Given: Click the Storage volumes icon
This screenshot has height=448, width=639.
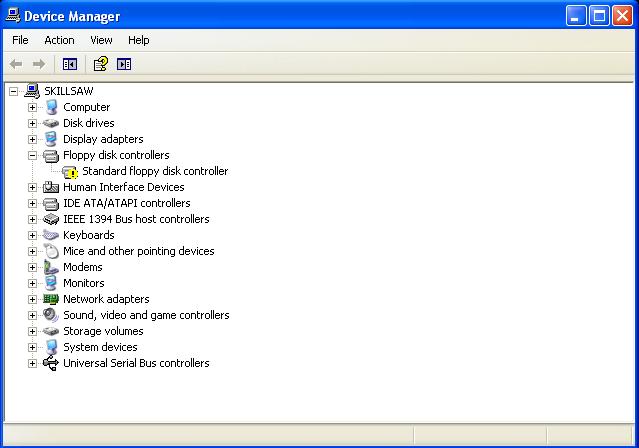Looking at the screenshot, I should pyautogui.click(x=51, y=331).
